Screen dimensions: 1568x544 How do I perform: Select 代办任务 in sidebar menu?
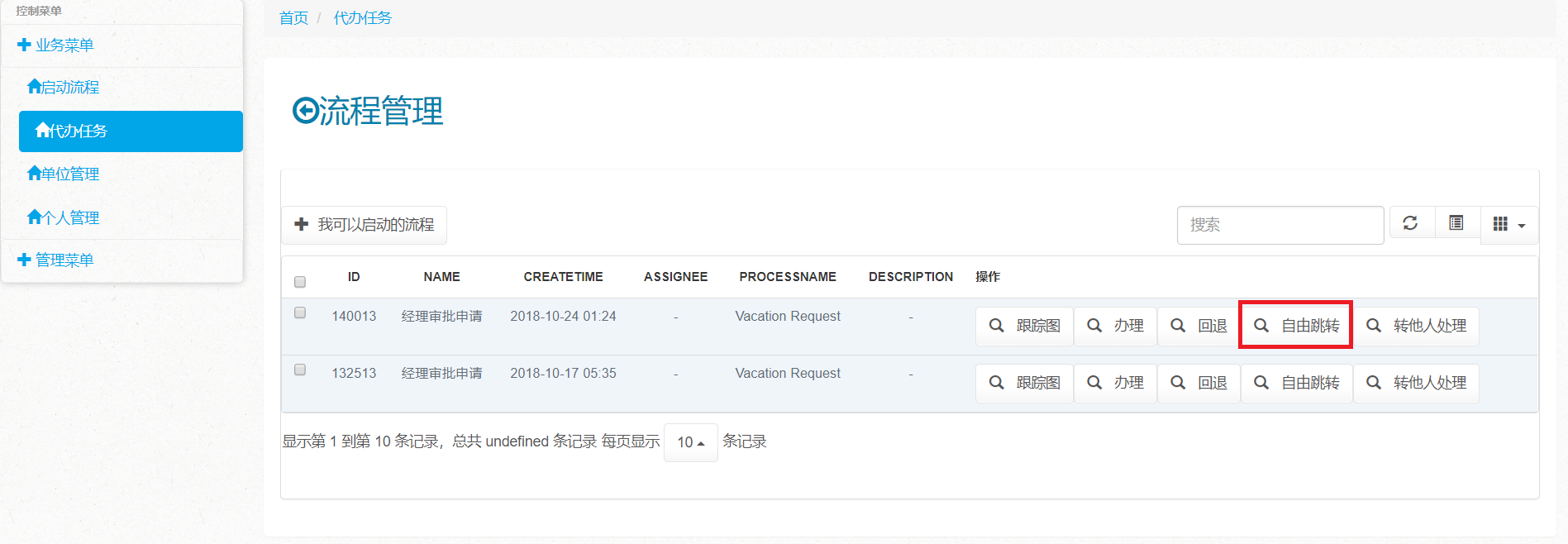pos(131,131)
